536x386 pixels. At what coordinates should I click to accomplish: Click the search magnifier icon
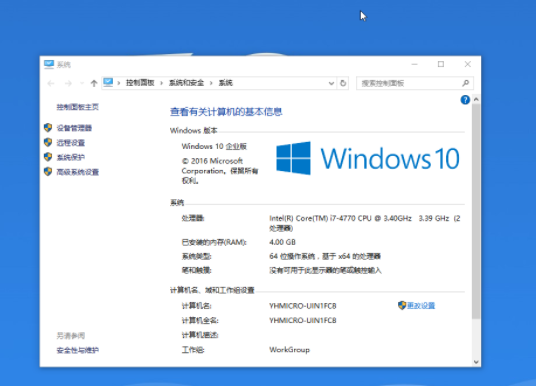[x=466, y=83]
